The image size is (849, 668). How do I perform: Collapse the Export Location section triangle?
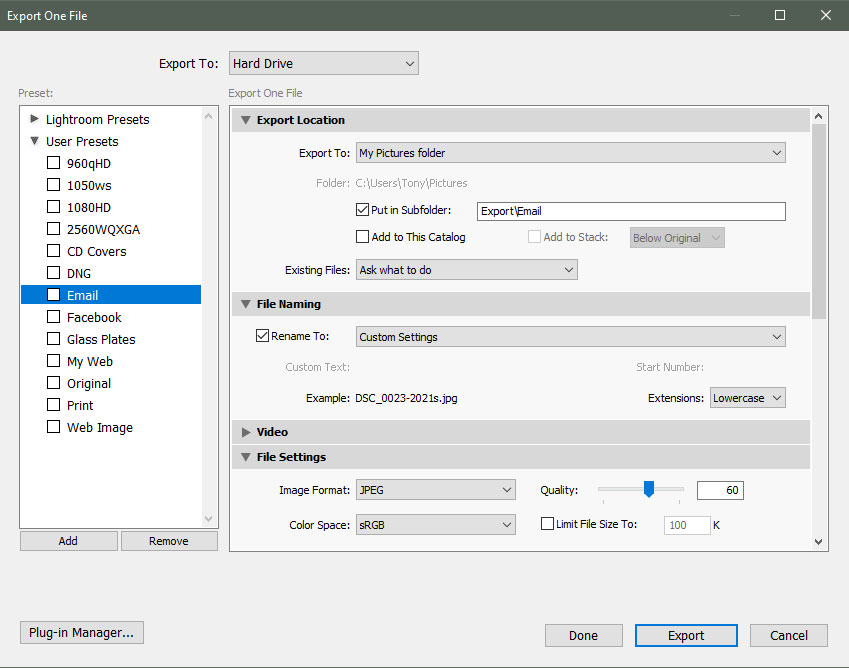(246, 120)
